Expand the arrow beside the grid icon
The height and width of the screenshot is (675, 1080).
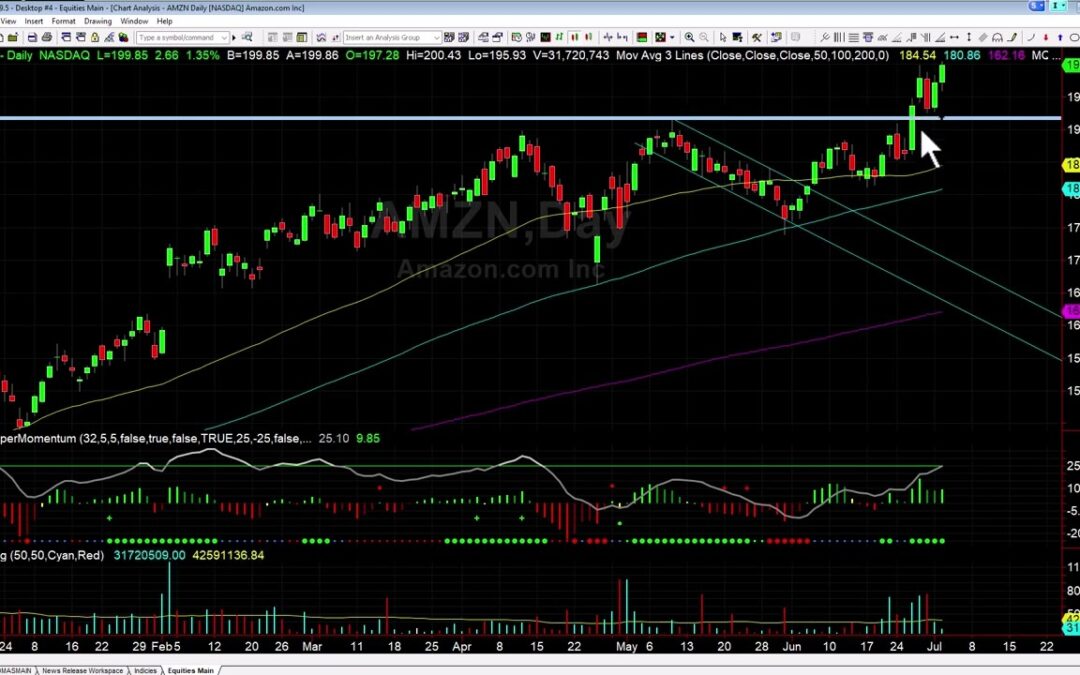pyautogui.click(x=672, y=37)
